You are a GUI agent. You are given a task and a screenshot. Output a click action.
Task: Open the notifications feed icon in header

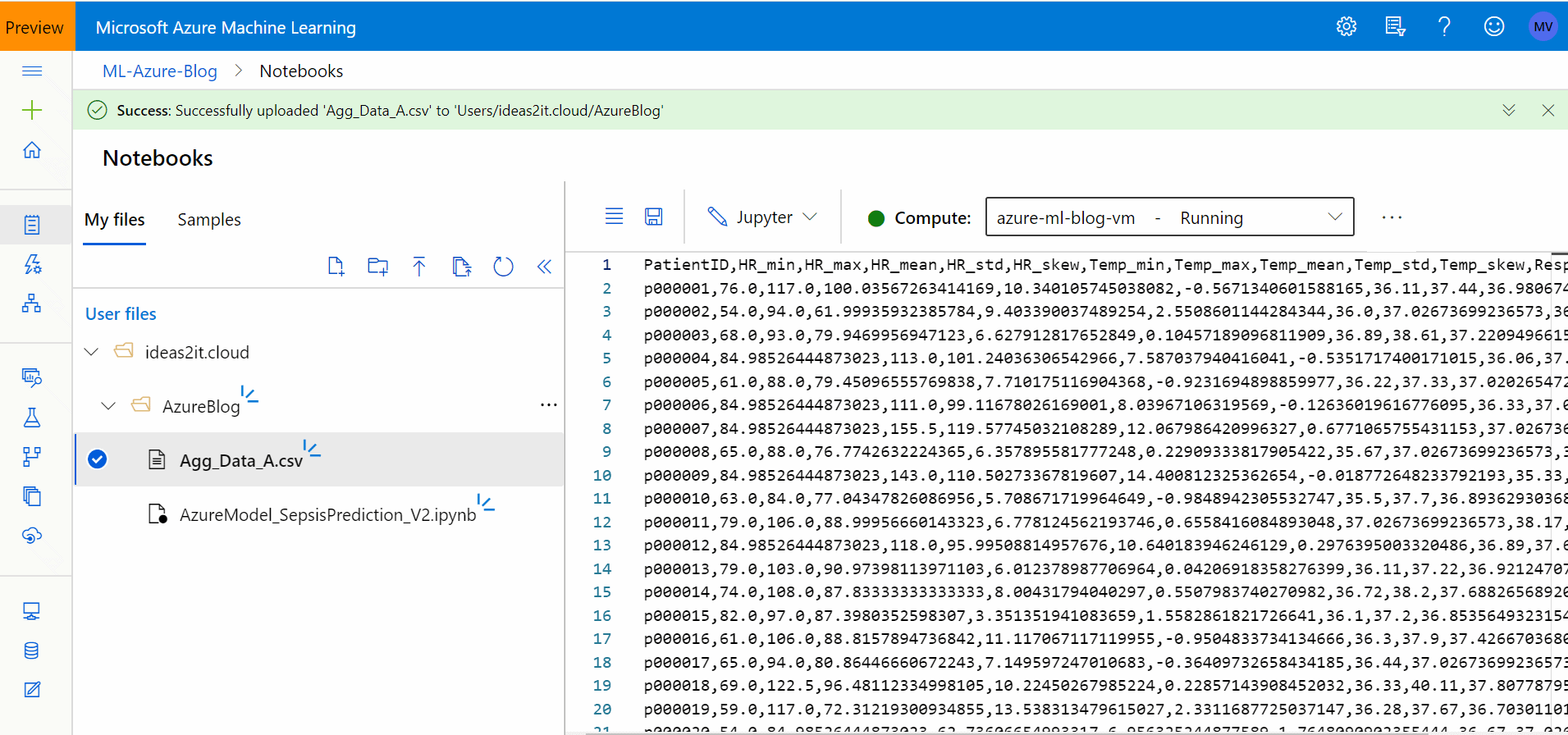1395,27
